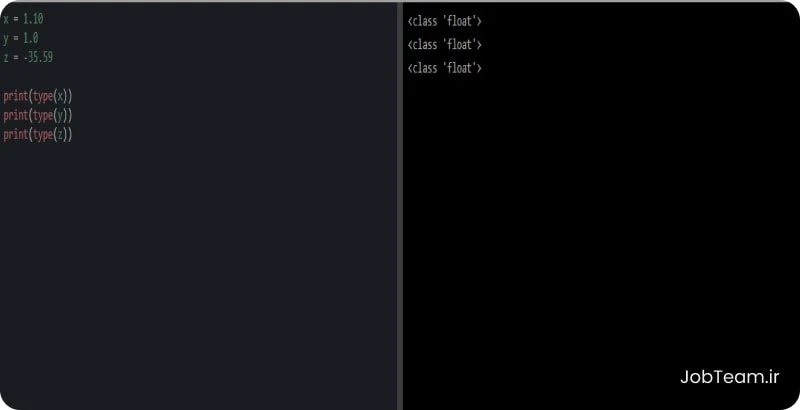The width and height of the screenshot is (800, 410).
Task: Click the value -35.59 in code
Action: [x=38, y=57]
